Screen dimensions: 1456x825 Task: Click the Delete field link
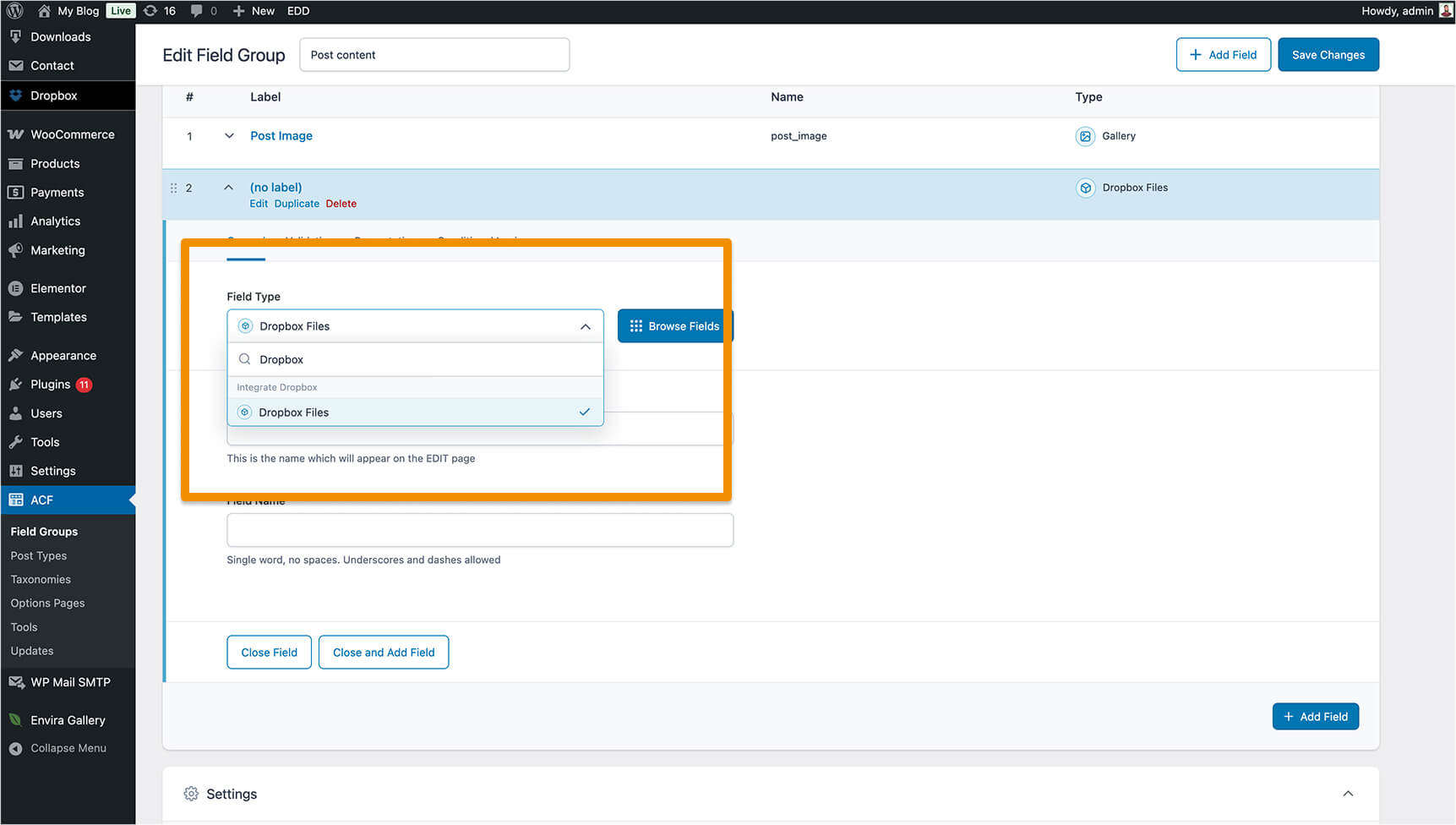tap(341, 204)
